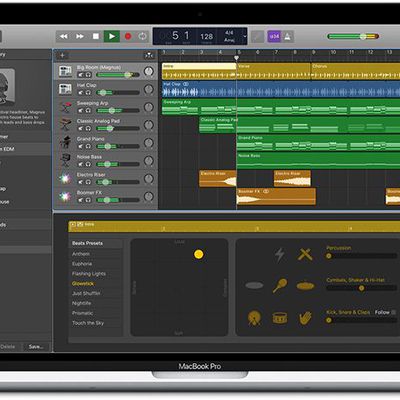400x400 pixels.
Task: Choose the Just Shufflin beat preset
Action: coord(86,293)
